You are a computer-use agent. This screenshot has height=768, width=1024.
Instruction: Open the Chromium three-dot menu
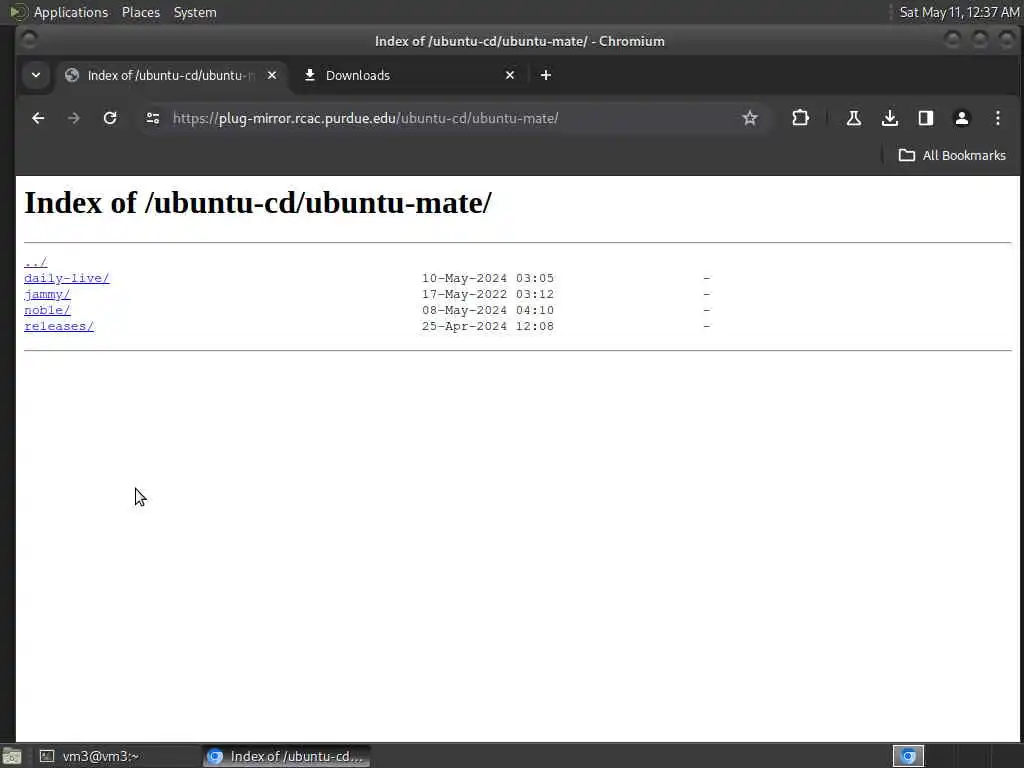tap(997, 118)
